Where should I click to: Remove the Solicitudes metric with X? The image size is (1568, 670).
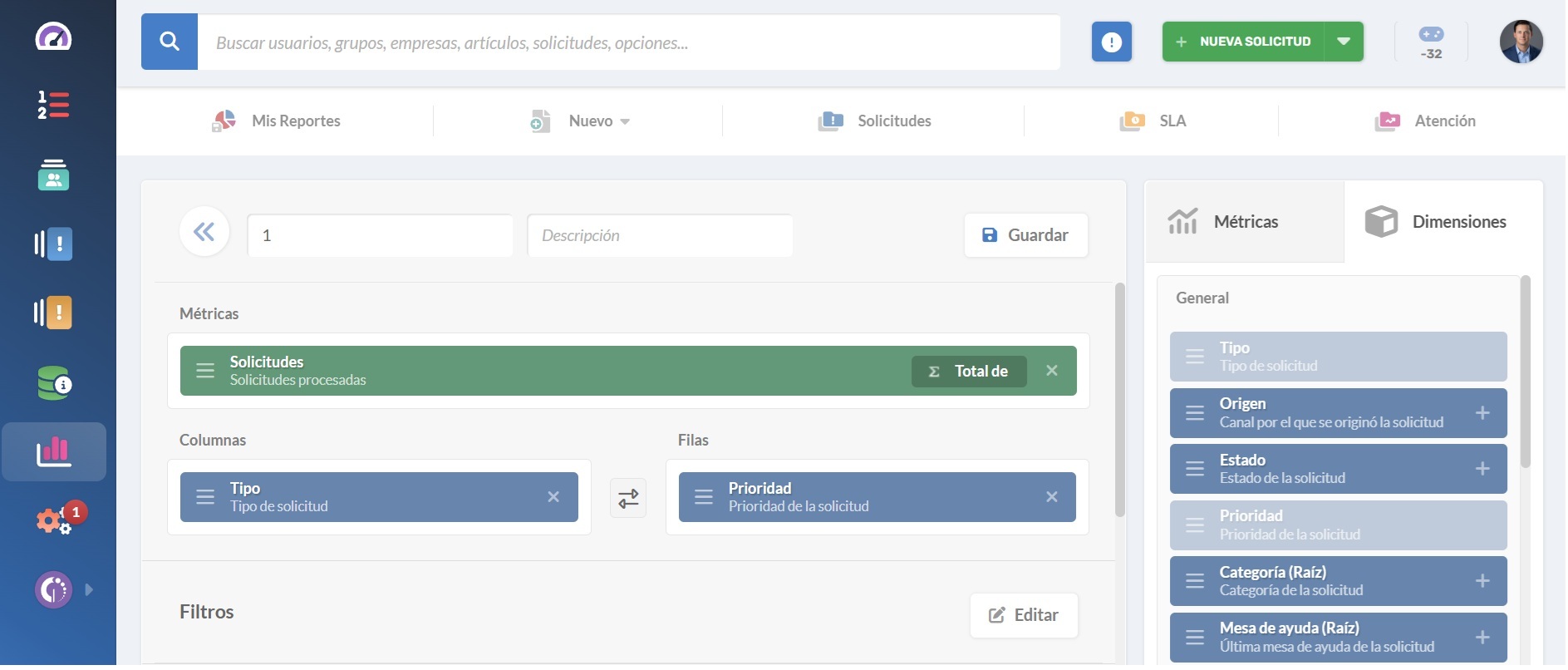point(1052,371)
